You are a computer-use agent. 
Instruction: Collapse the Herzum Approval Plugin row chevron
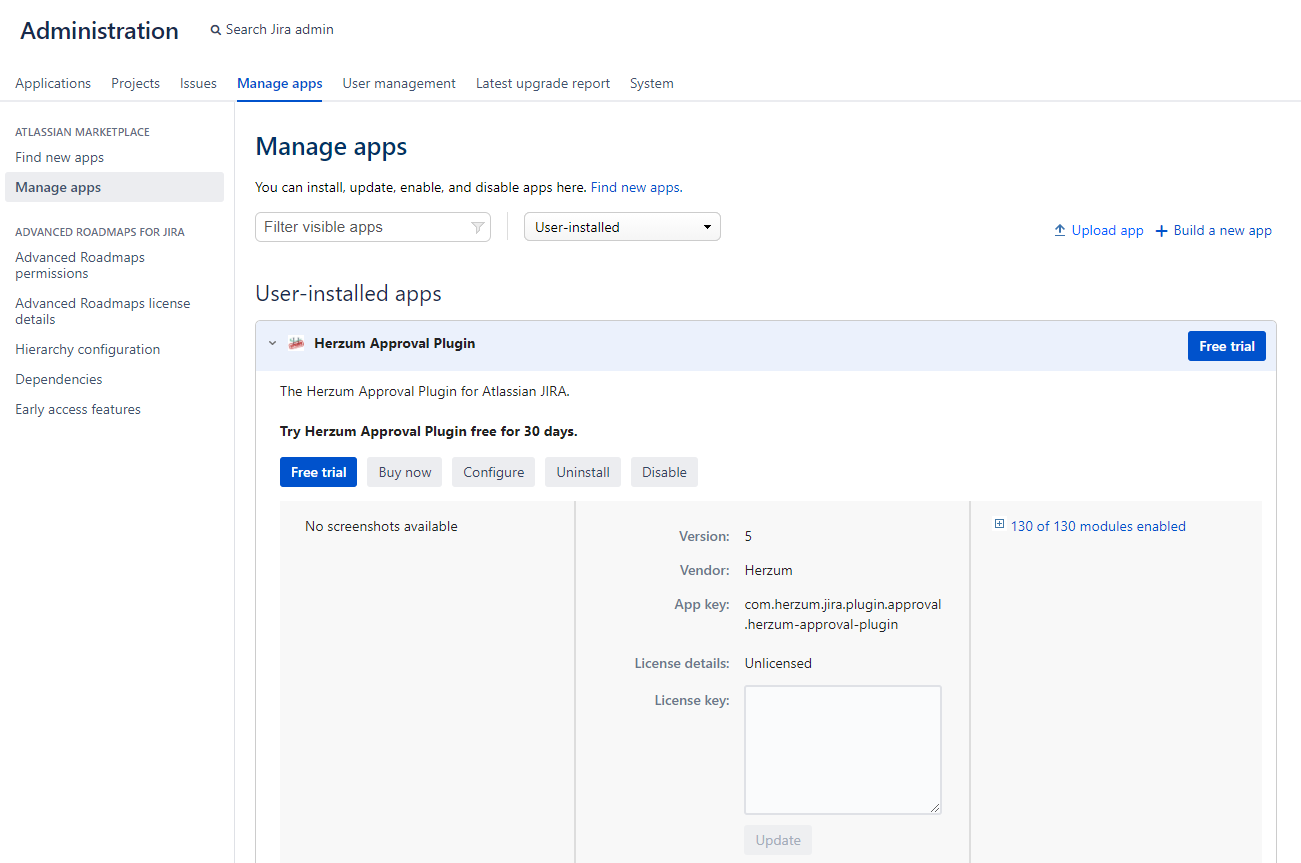point(272,344)
